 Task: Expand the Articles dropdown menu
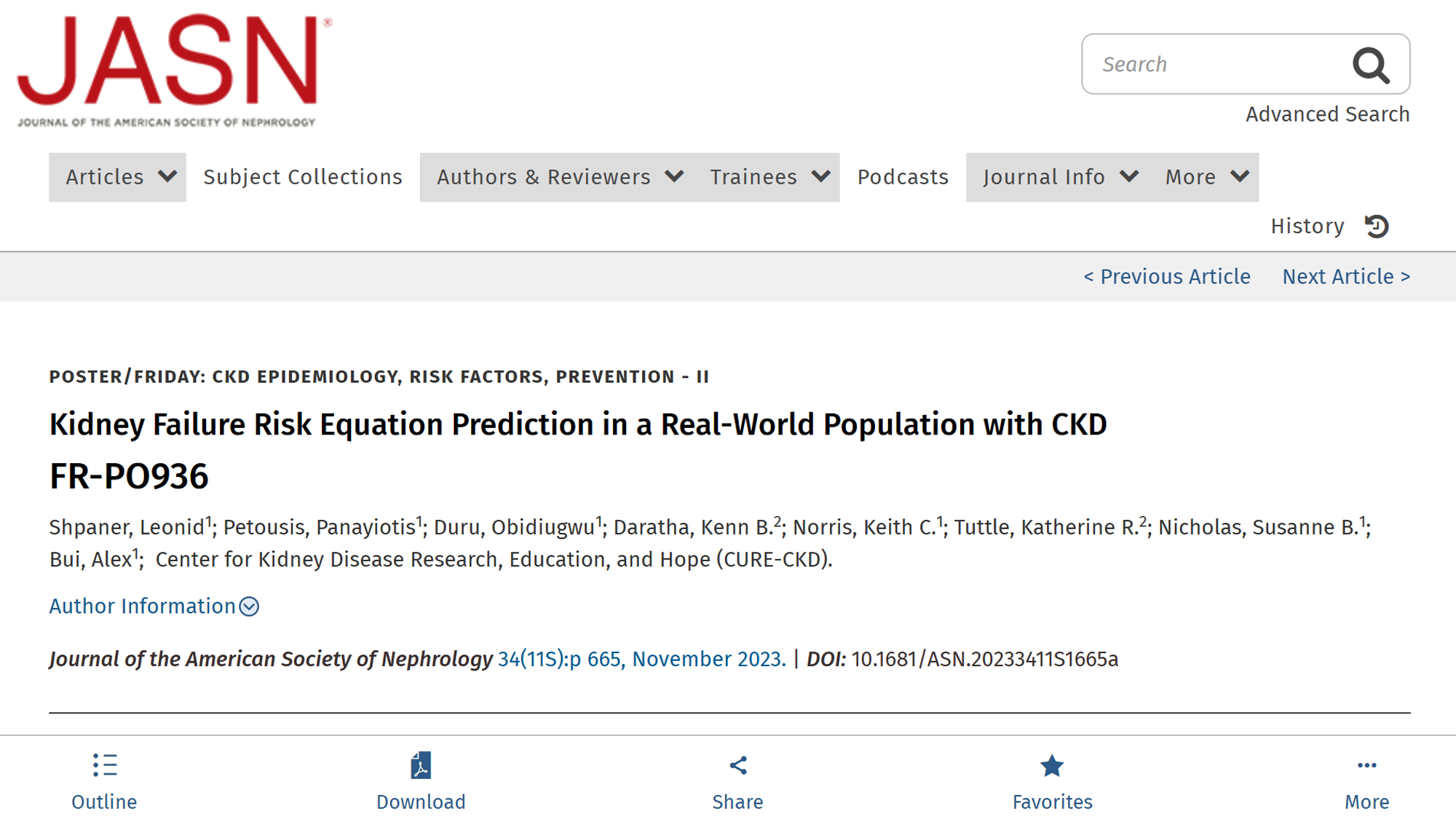118,177
